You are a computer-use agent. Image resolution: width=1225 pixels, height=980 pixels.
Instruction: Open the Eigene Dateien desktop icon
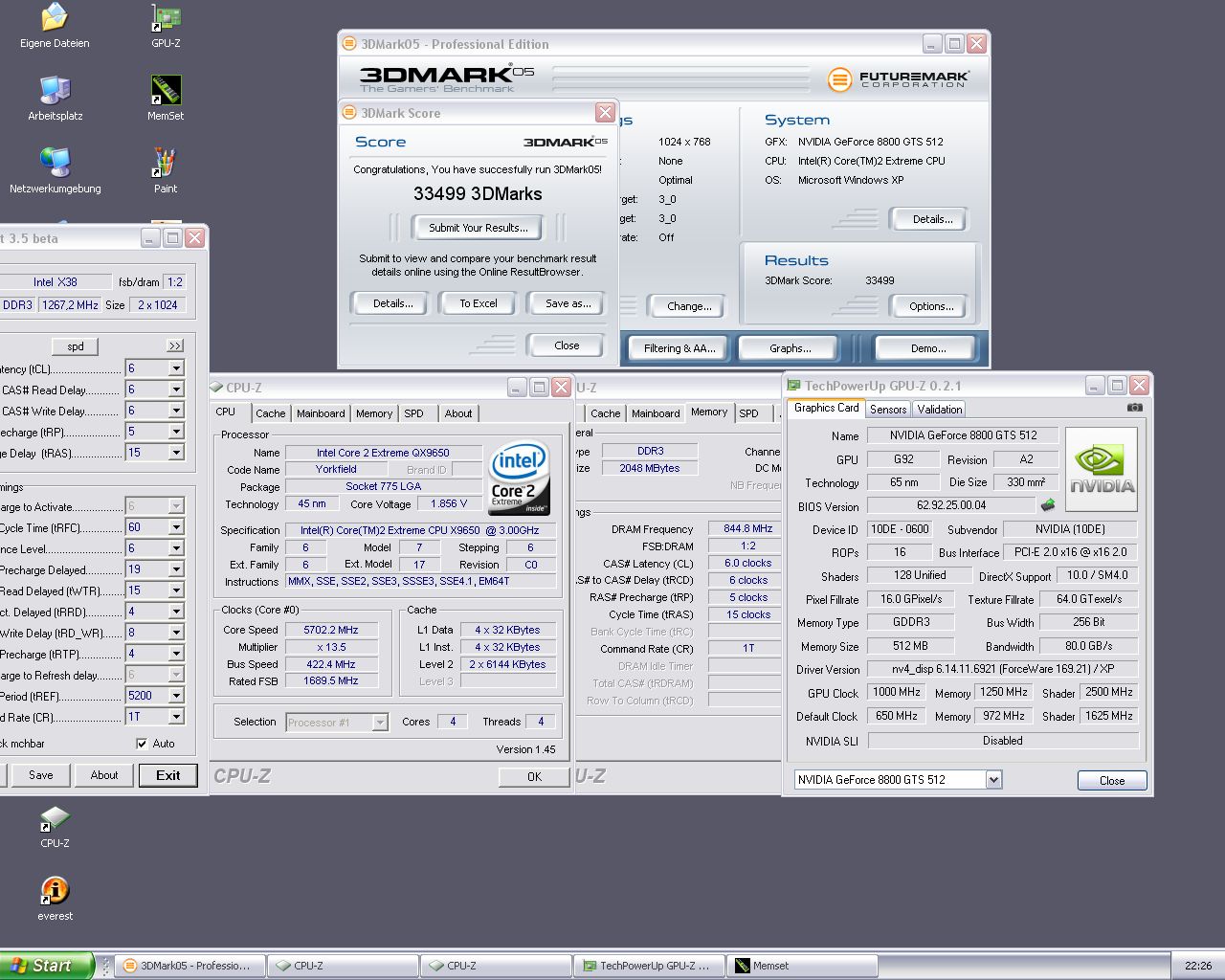pyautogui.click(x=55, y=26)
